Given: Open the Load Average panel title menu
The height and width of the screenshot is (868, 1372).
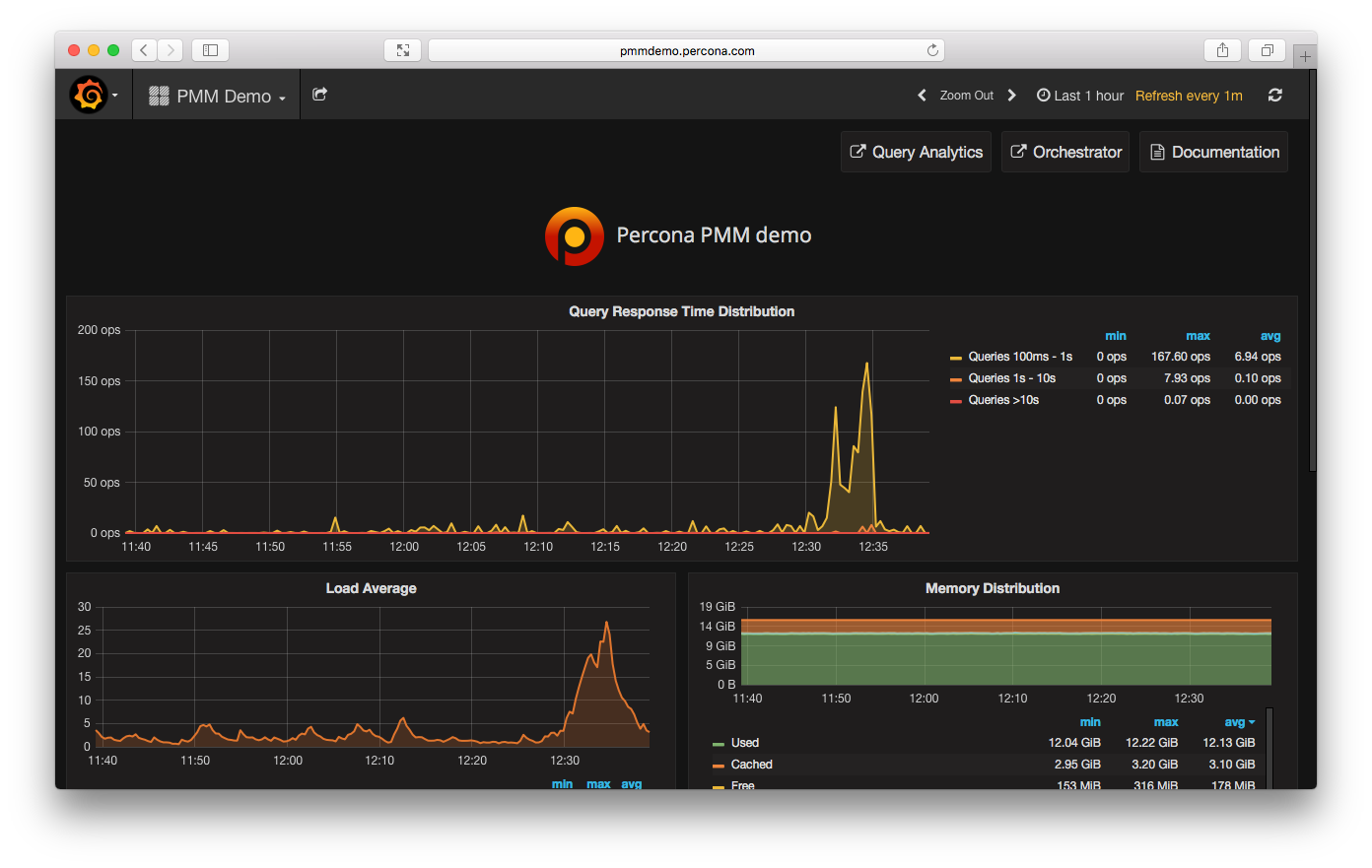Looking at the screenshot, I should click(x=371, y=588).
